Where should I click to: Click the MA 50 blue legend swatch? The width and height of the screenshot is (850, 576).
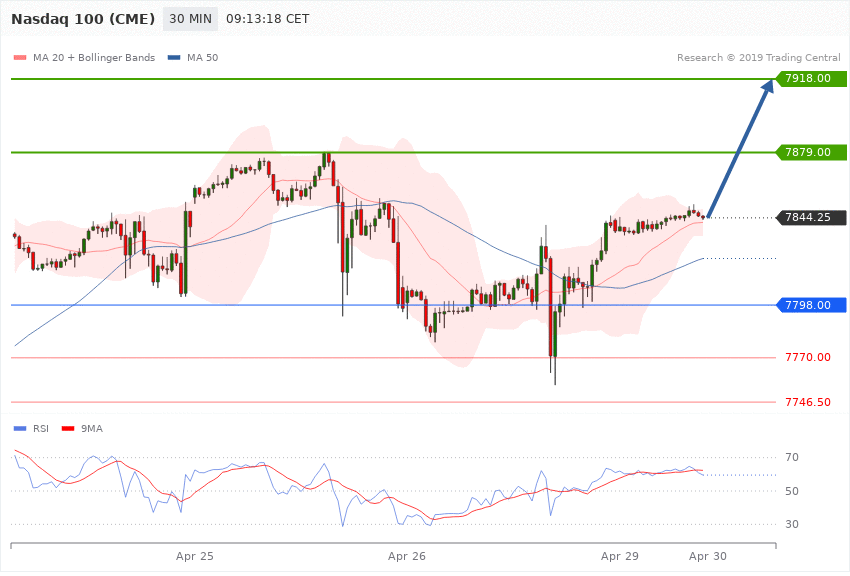click(x=174, y=57)
